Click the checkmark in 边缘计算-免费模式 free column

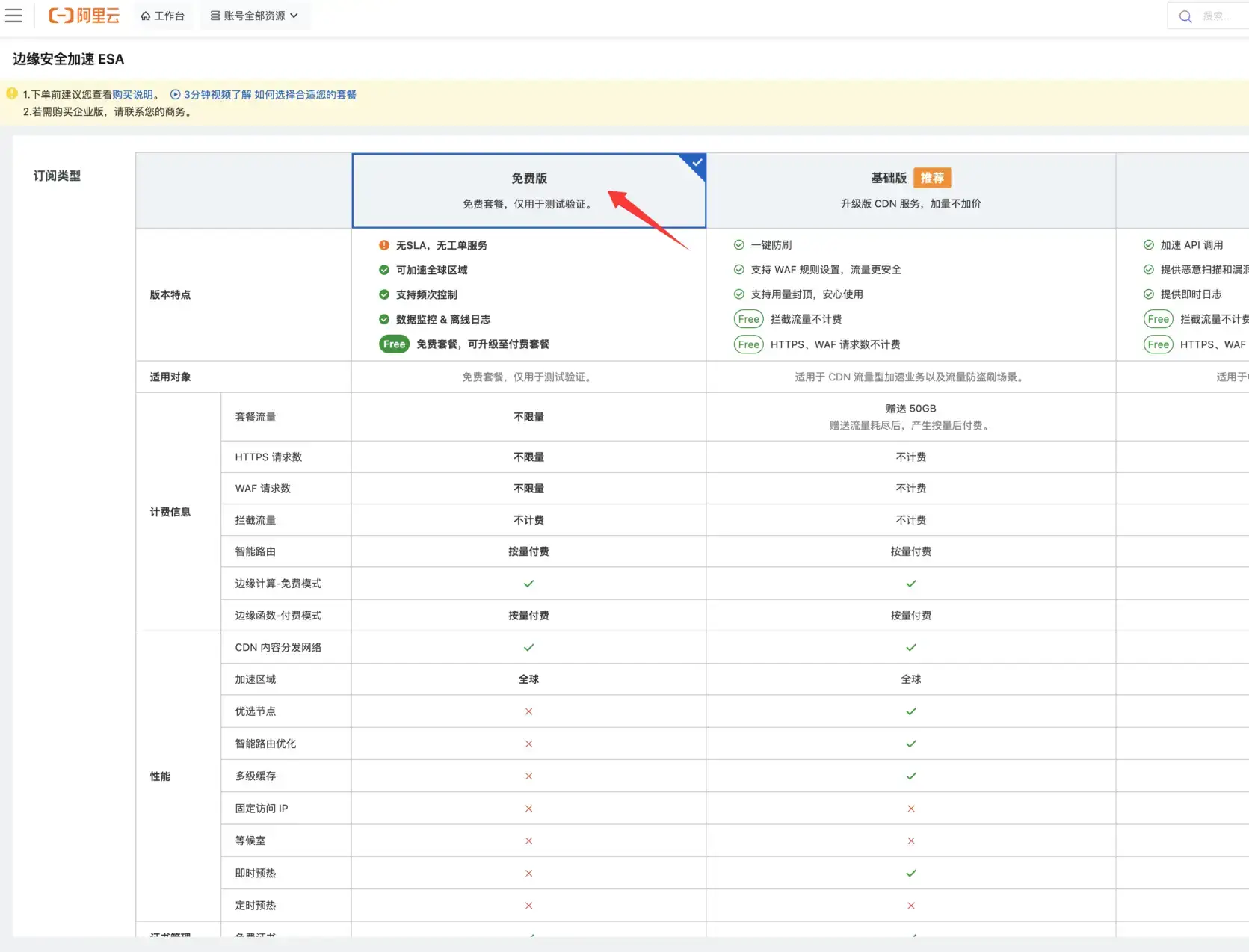528,584
